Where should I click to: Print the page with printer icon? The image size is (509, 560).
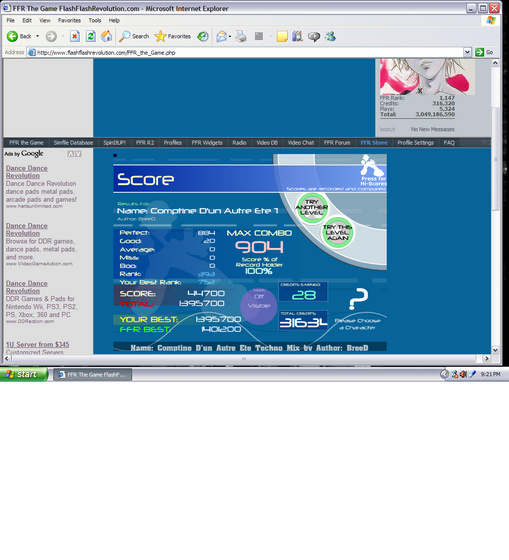coord(241,36)
